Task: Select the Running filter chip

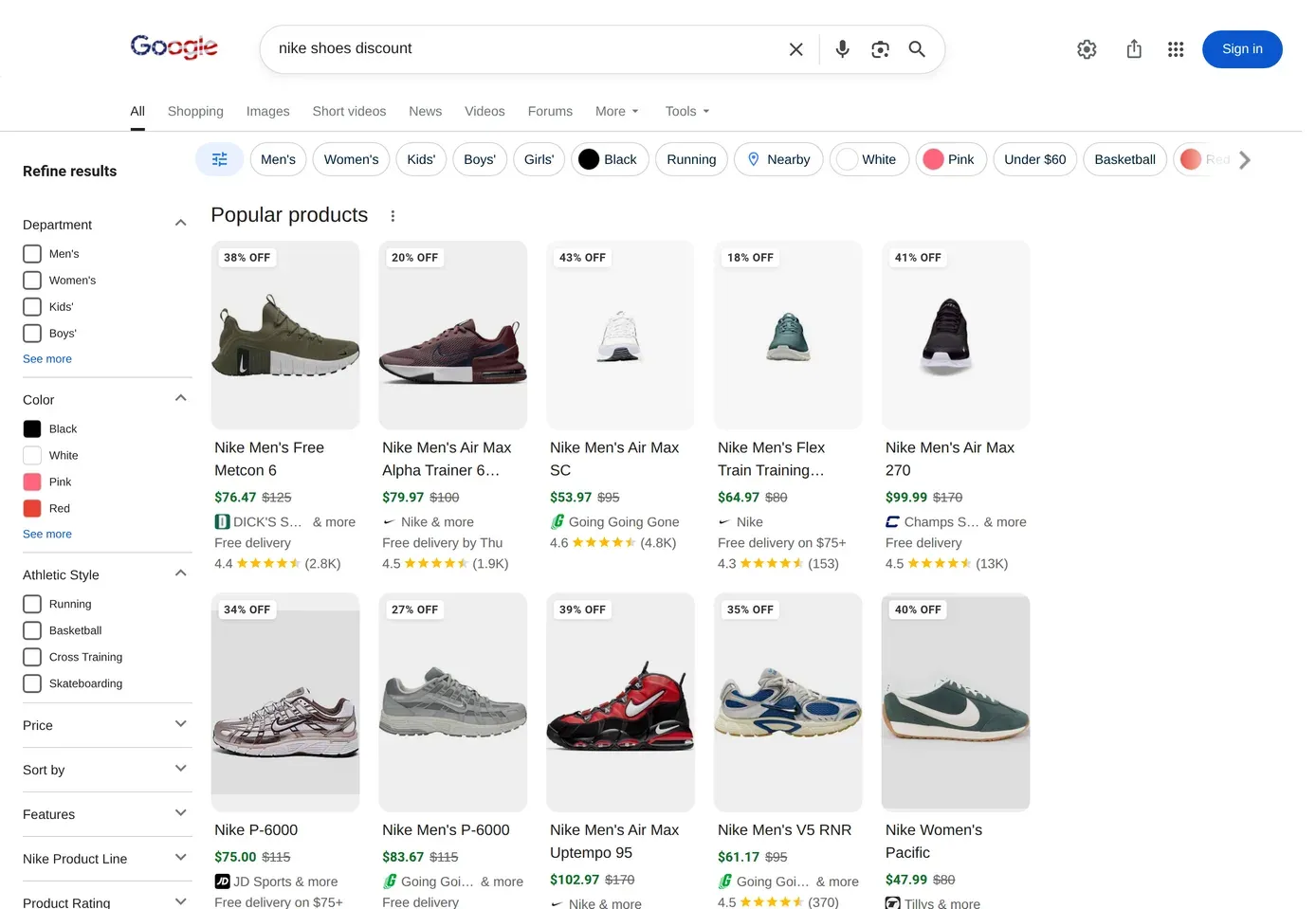Action: click(x=691, y=159)
